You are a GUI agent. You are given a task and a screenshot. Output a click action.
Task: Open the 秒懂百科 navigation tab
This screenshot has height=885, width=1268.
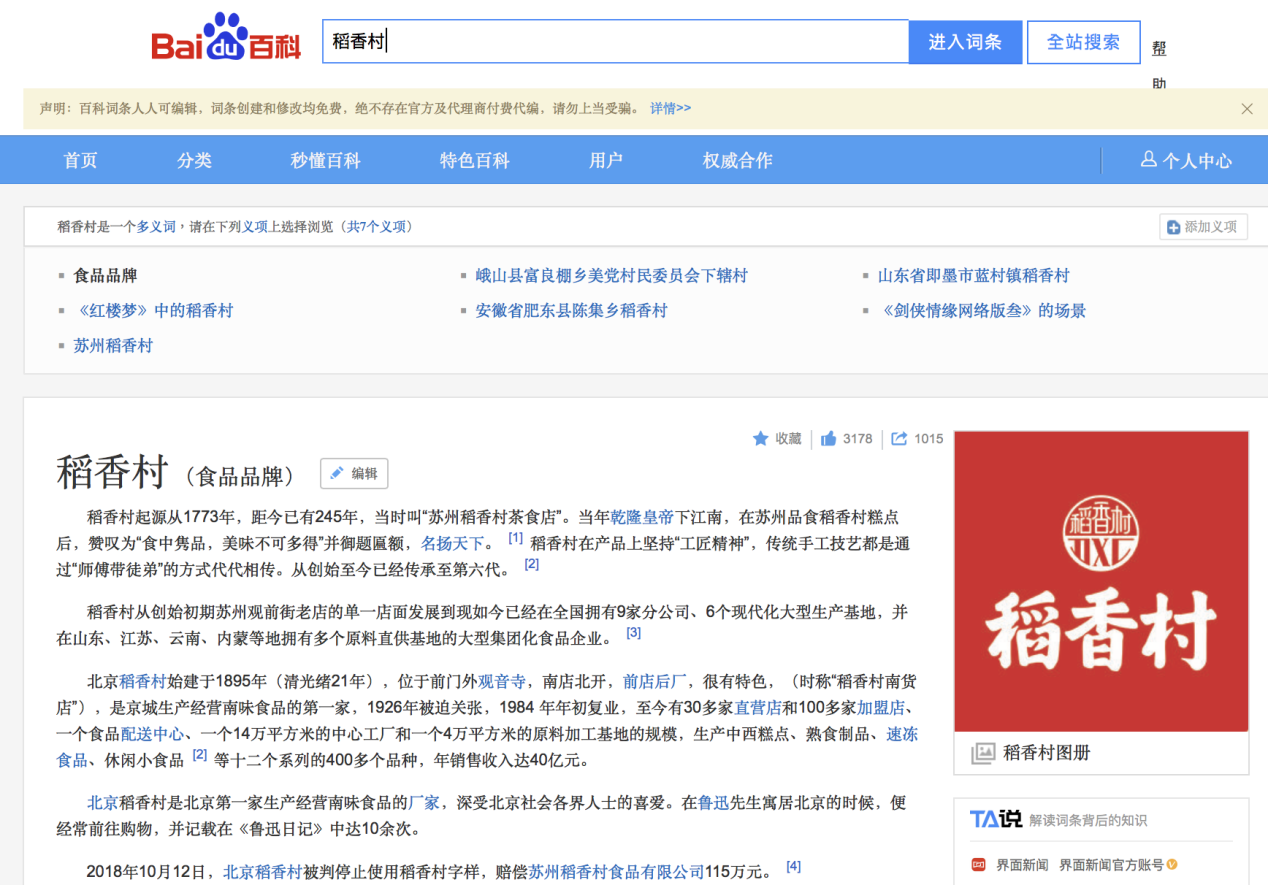(326, 160)
